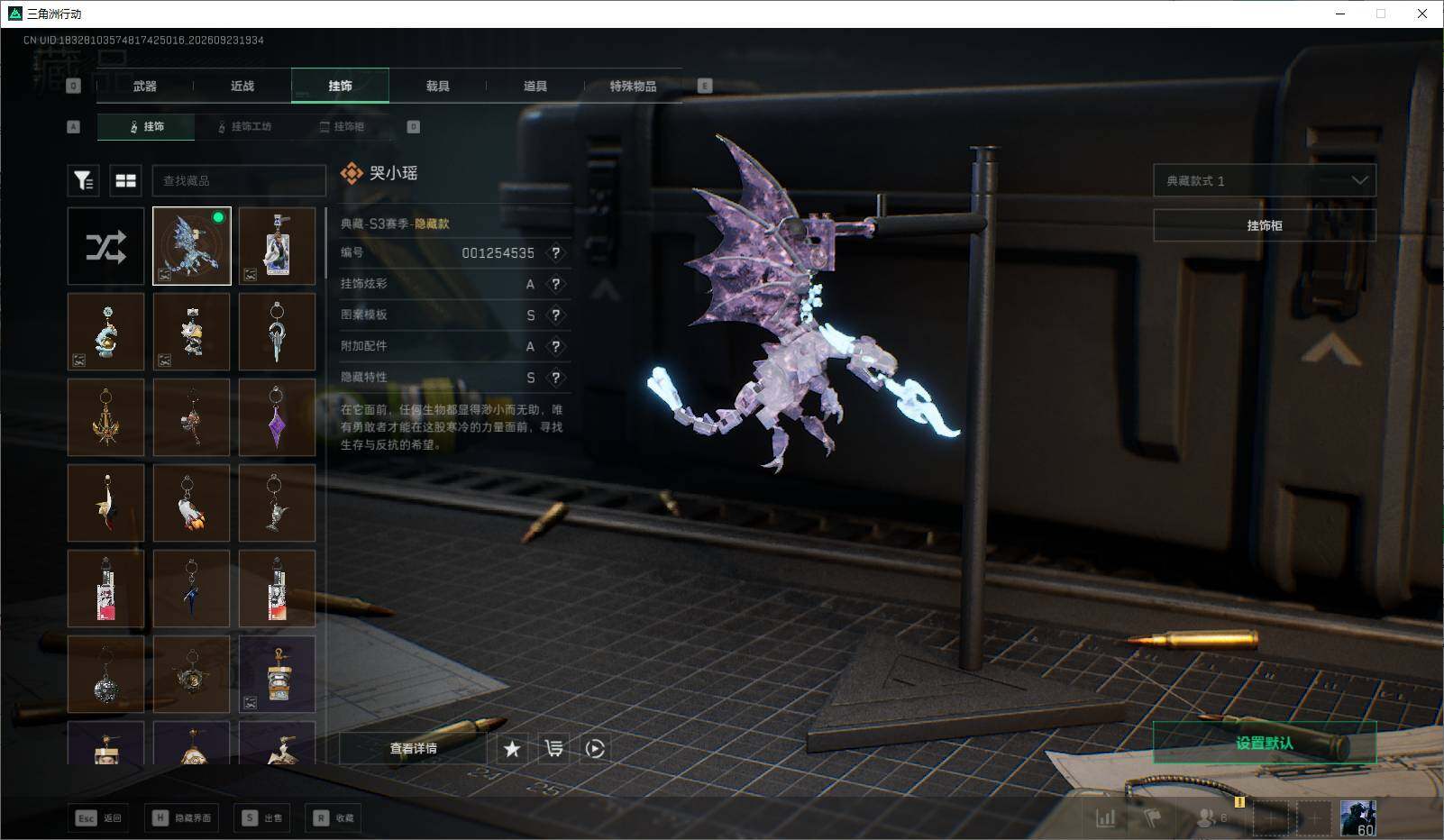Click the search collection field 查找藏品
The height and width of the screenshot is (840, 1444).
239,180
